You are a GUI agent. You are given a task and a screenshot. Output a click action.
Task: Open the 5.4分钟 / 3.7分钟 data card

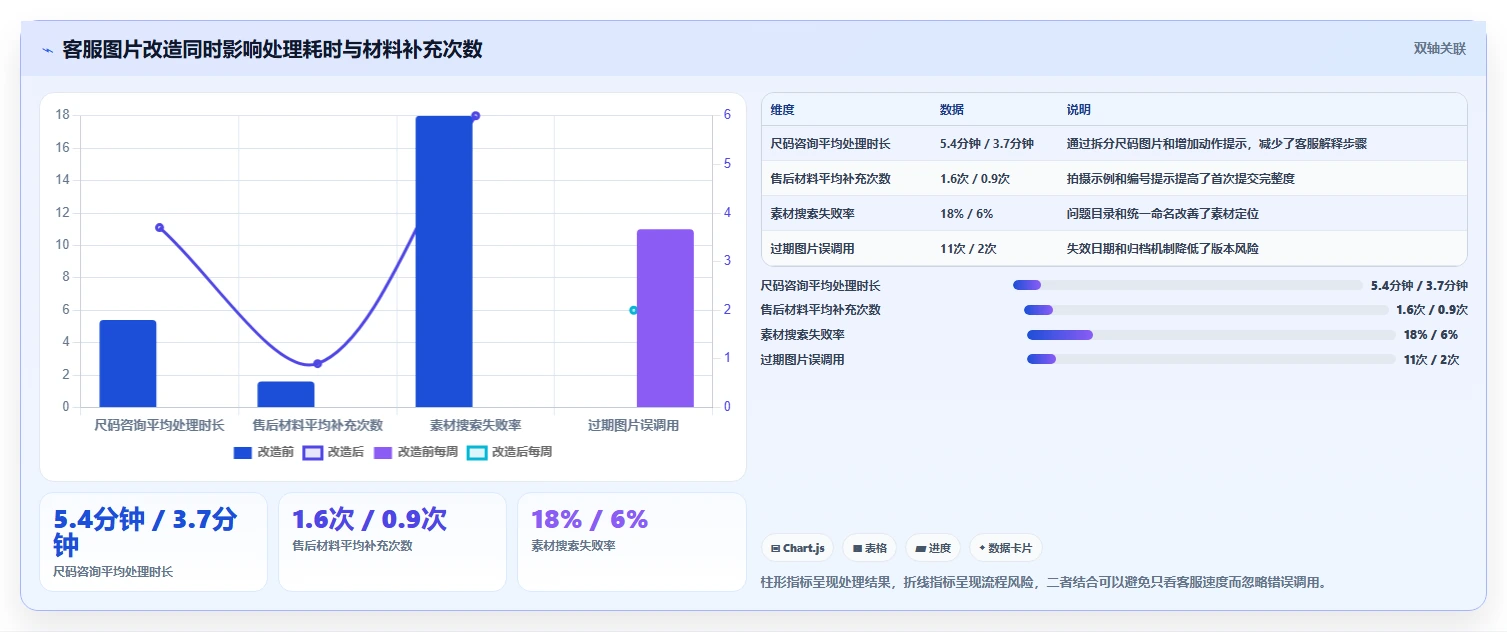pos(153,542)
